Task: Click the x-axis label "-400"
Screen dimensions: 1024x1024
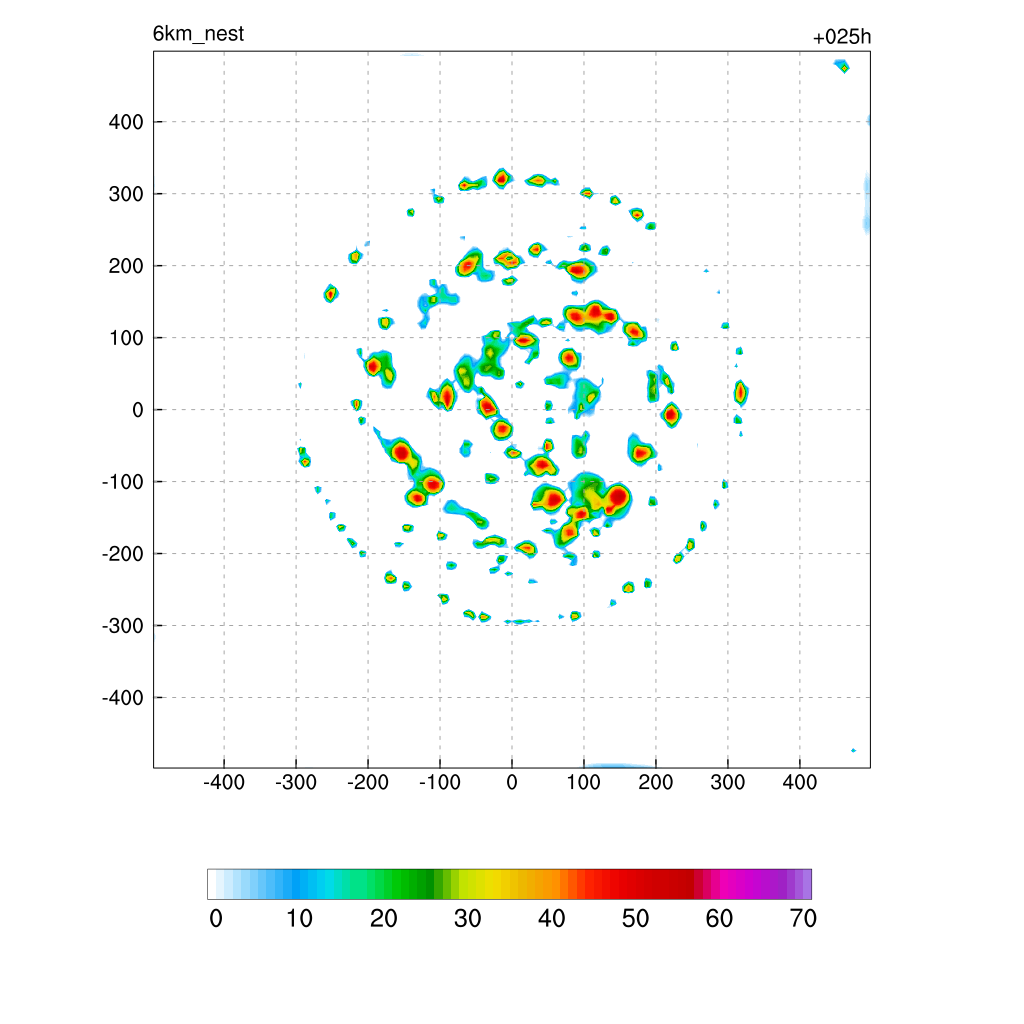Action: coord(224,782)
